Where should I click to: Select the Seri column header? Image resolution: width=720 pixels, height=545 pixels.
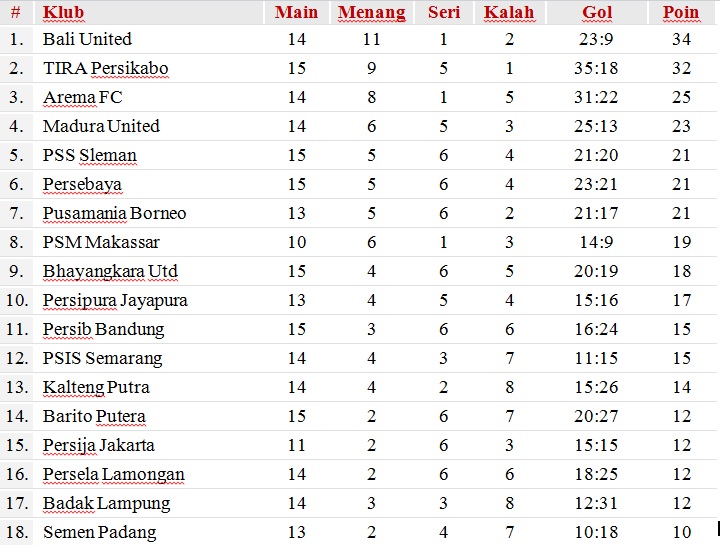coord(444,13)
